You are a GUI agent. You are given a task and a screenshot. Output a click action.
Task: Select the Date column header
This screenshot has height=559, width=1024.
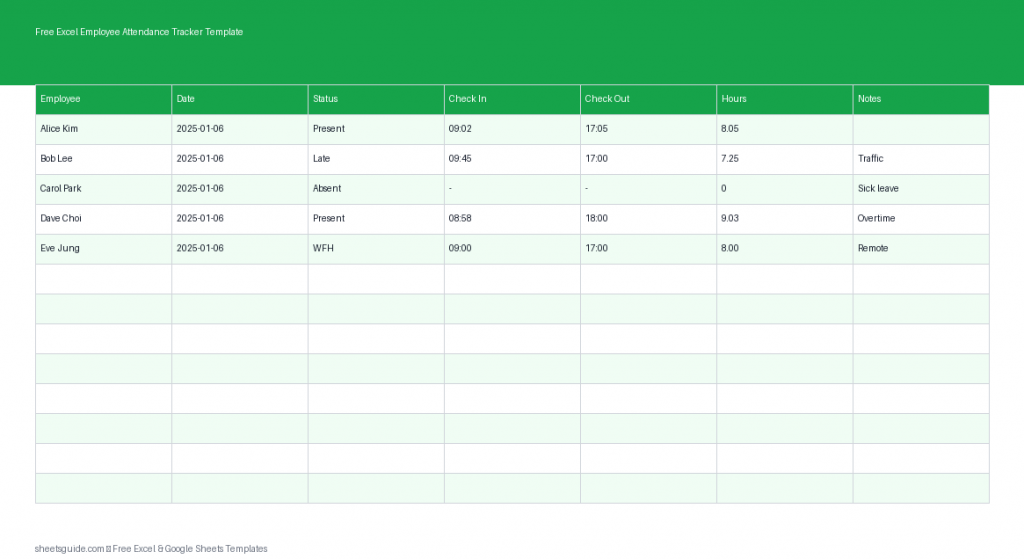click(239, 99)
